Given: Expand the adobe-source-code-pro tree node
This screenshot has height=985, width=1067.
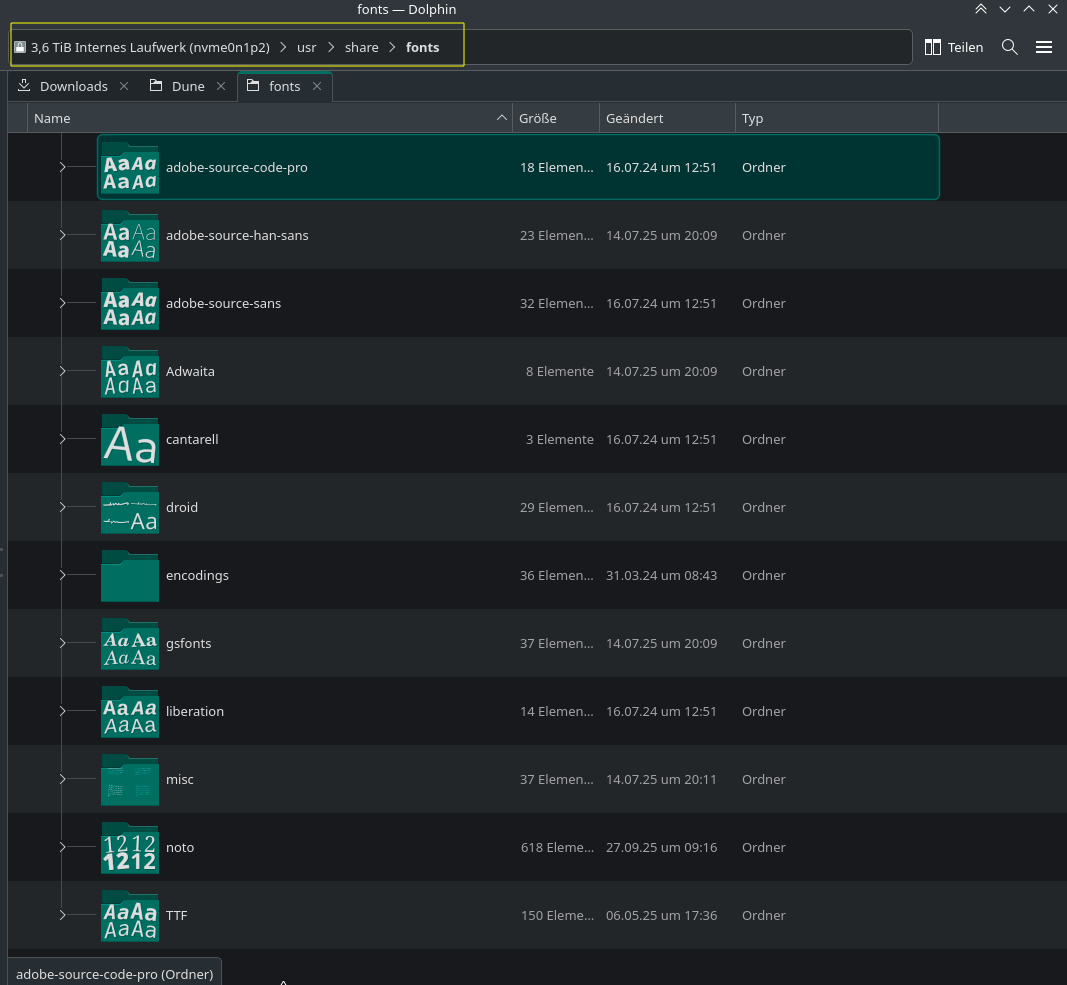Looking at the screenshot, I should (x=63, y=167).
